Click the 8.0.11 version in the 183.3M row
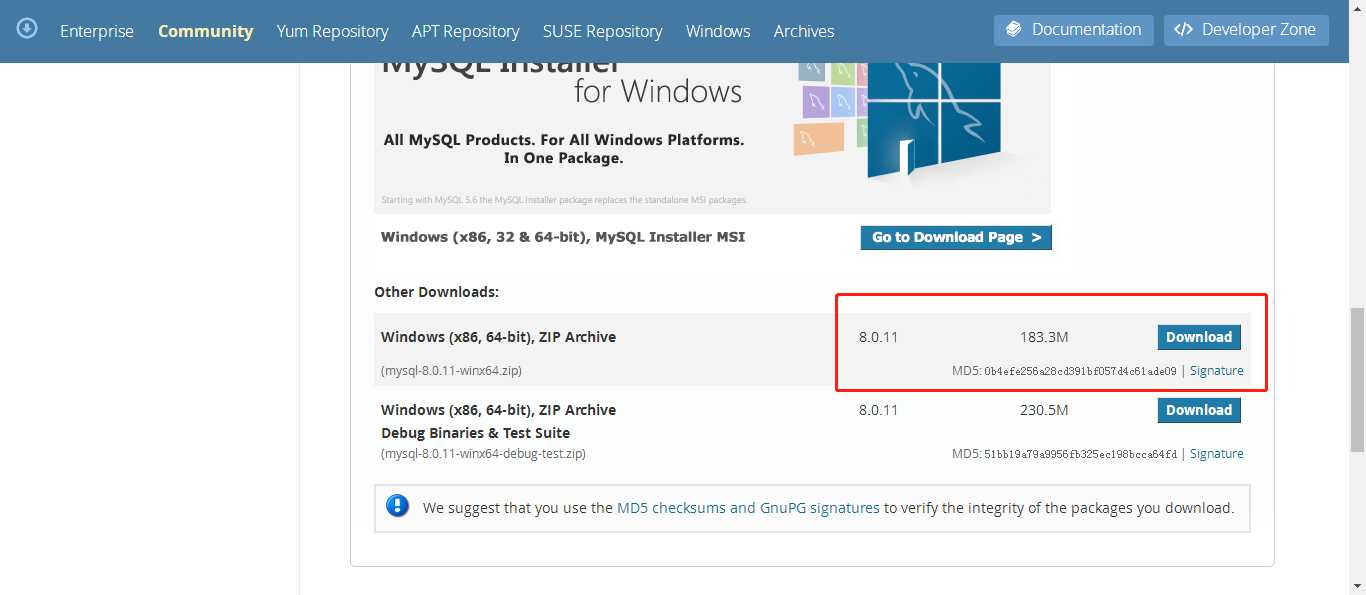1366x595 pixels. (879, 337)
